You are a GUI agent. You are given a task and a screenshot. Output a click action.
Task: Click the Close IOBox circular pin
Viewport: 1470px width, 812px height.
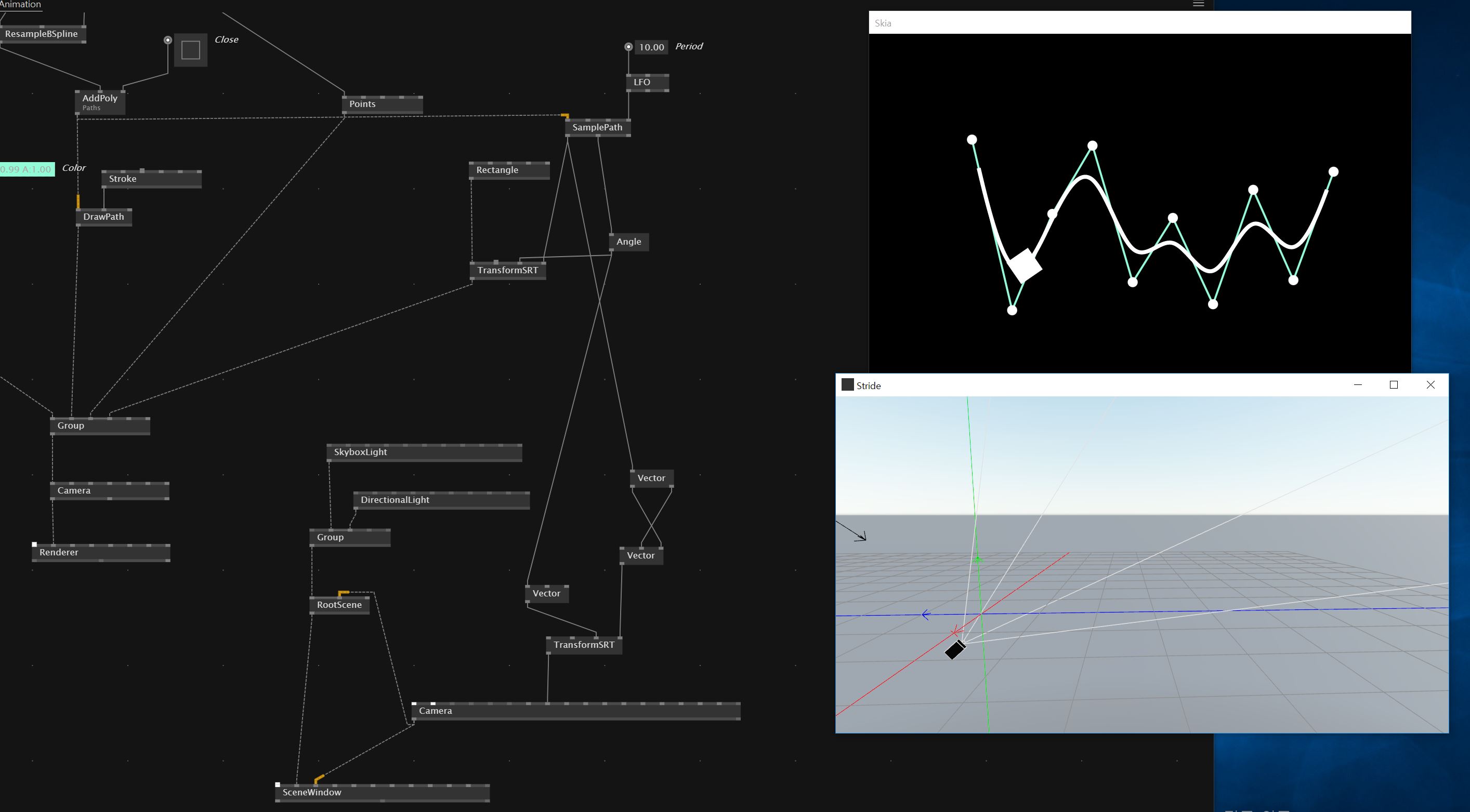point(168,40)
